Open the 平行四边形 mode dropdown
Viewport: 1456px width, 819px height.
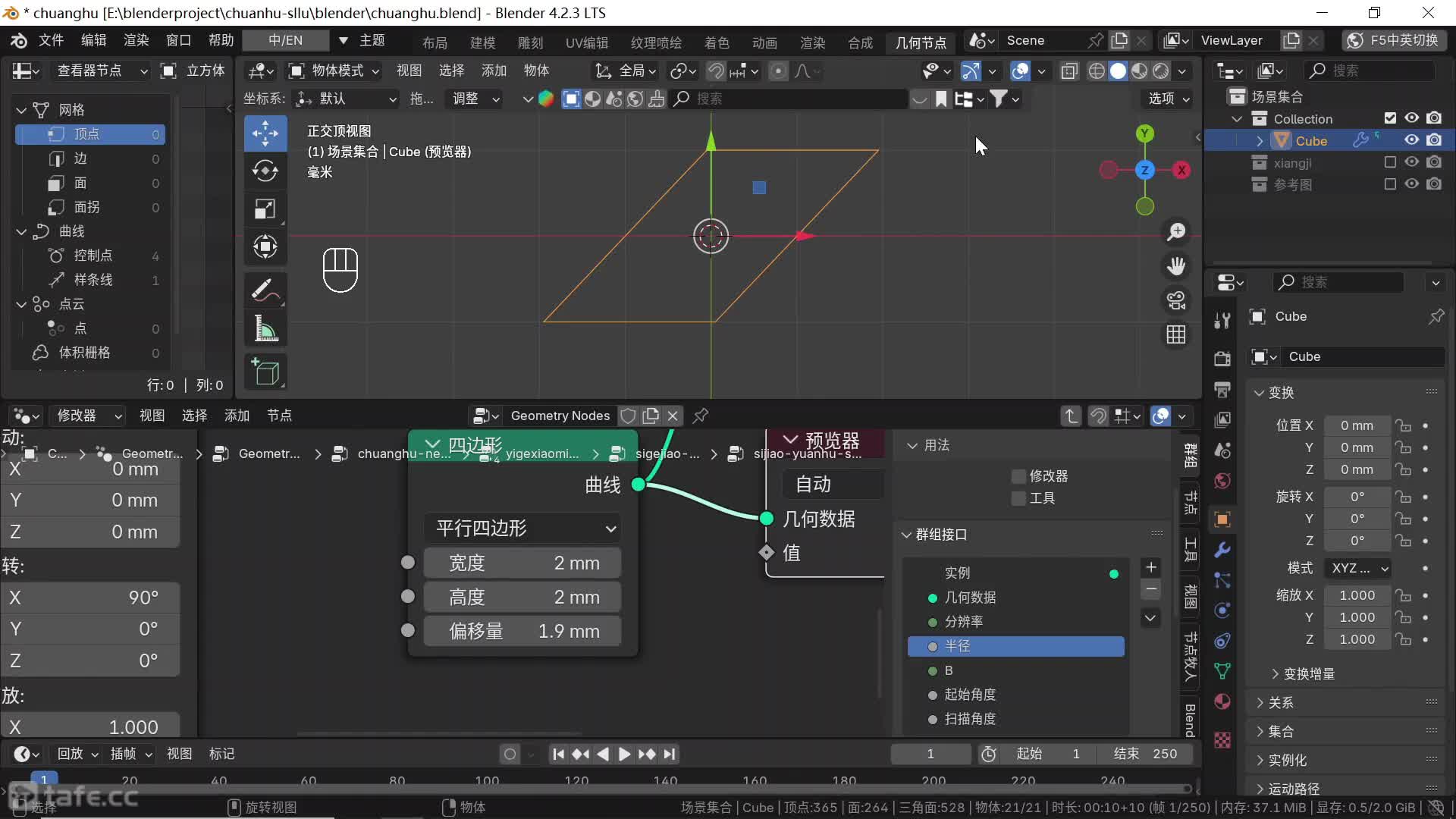pyautogui.click(x=523, y=528)
